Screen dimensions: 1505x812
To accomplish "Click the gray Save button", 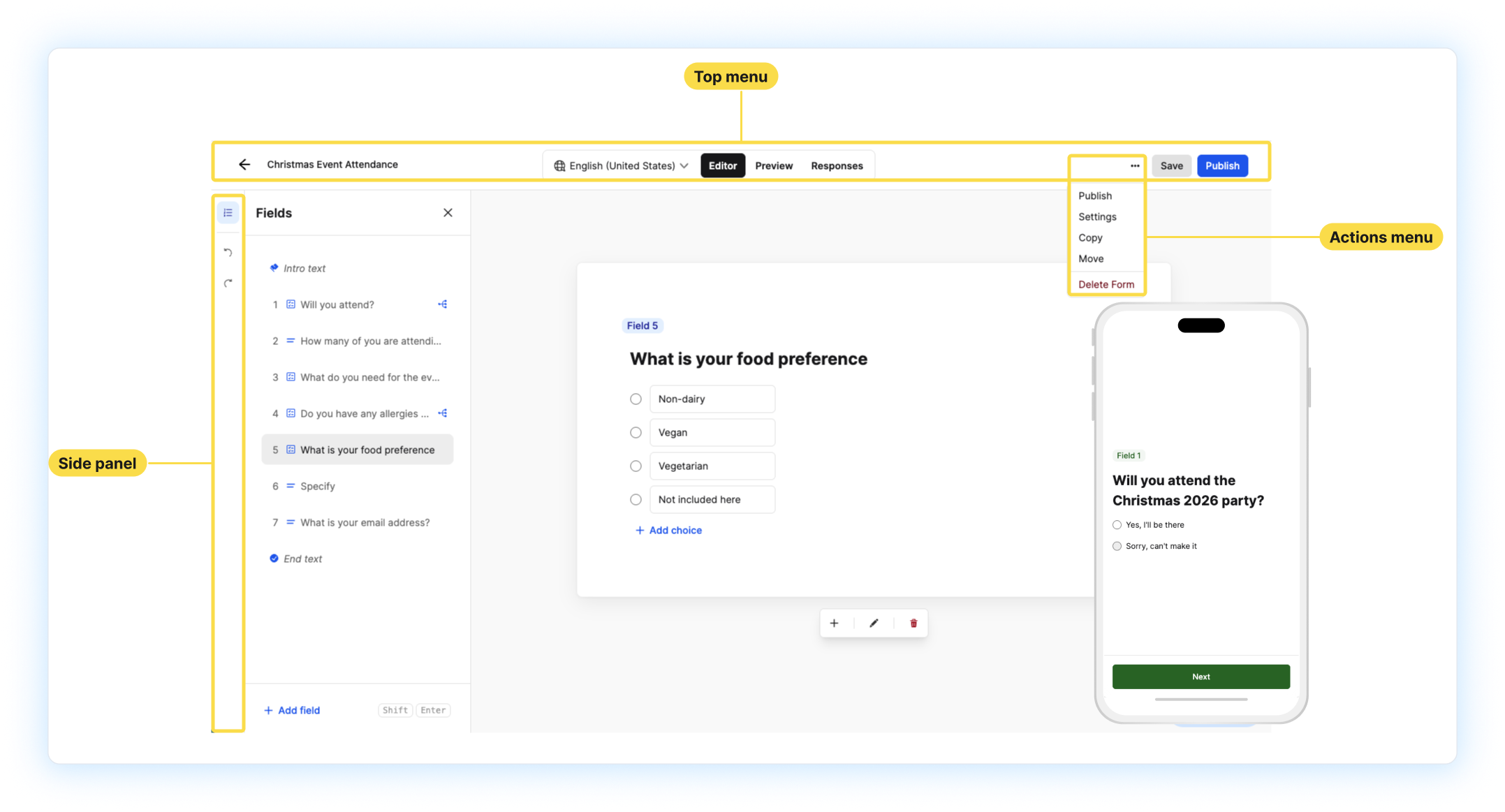I will 1171,166.
